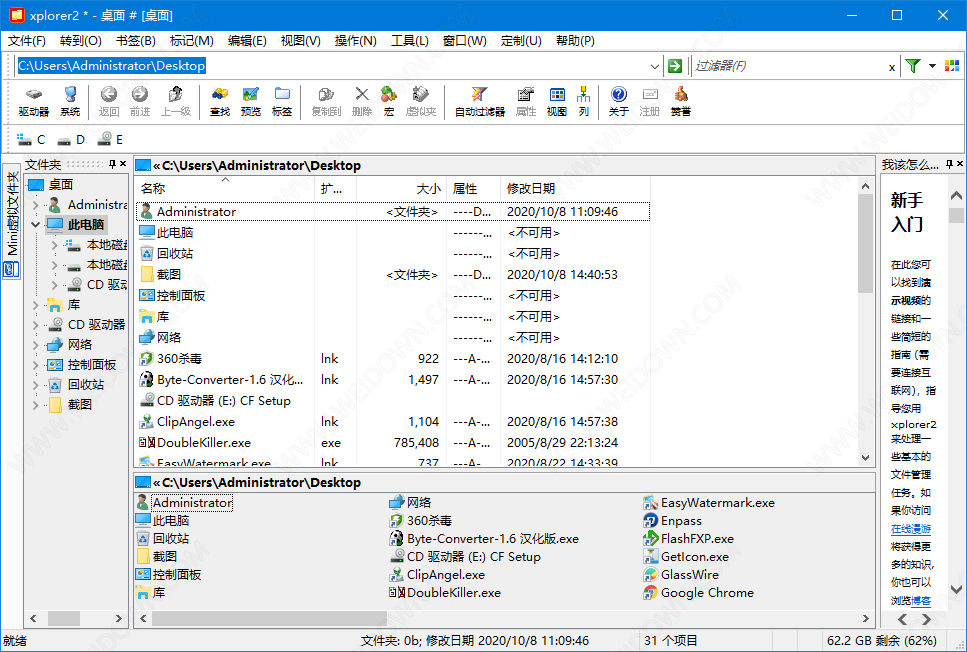
Task: Expand the 库 tree node
Action: point(35,305)
